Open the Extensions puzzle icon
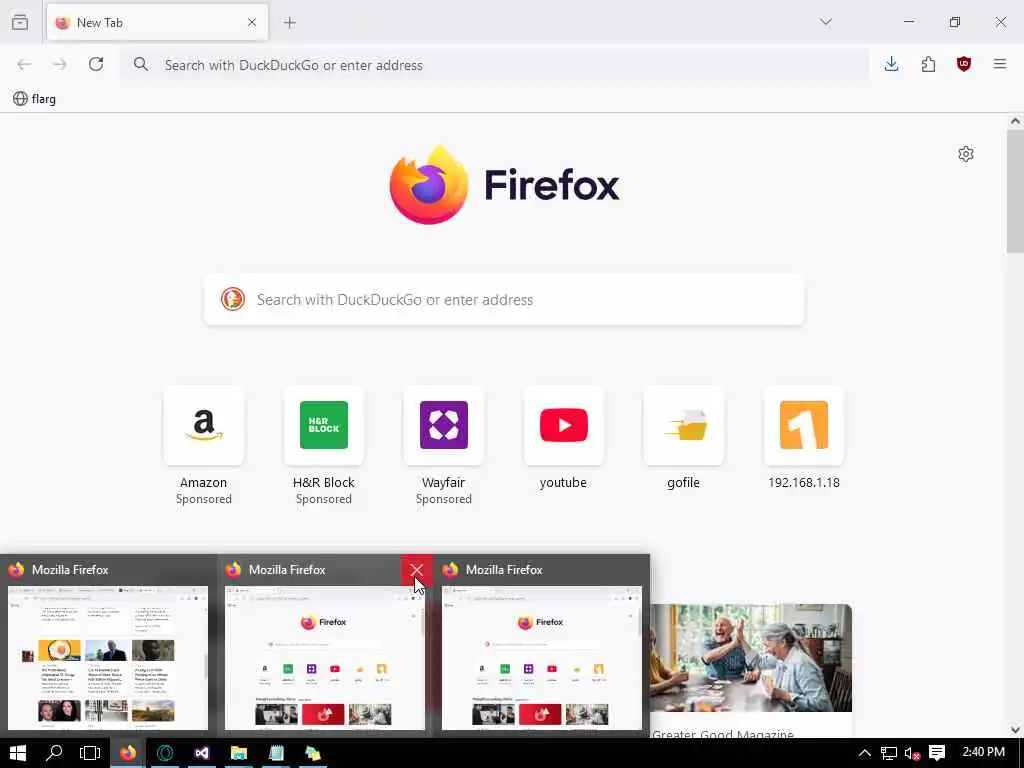 click(928, 64)
